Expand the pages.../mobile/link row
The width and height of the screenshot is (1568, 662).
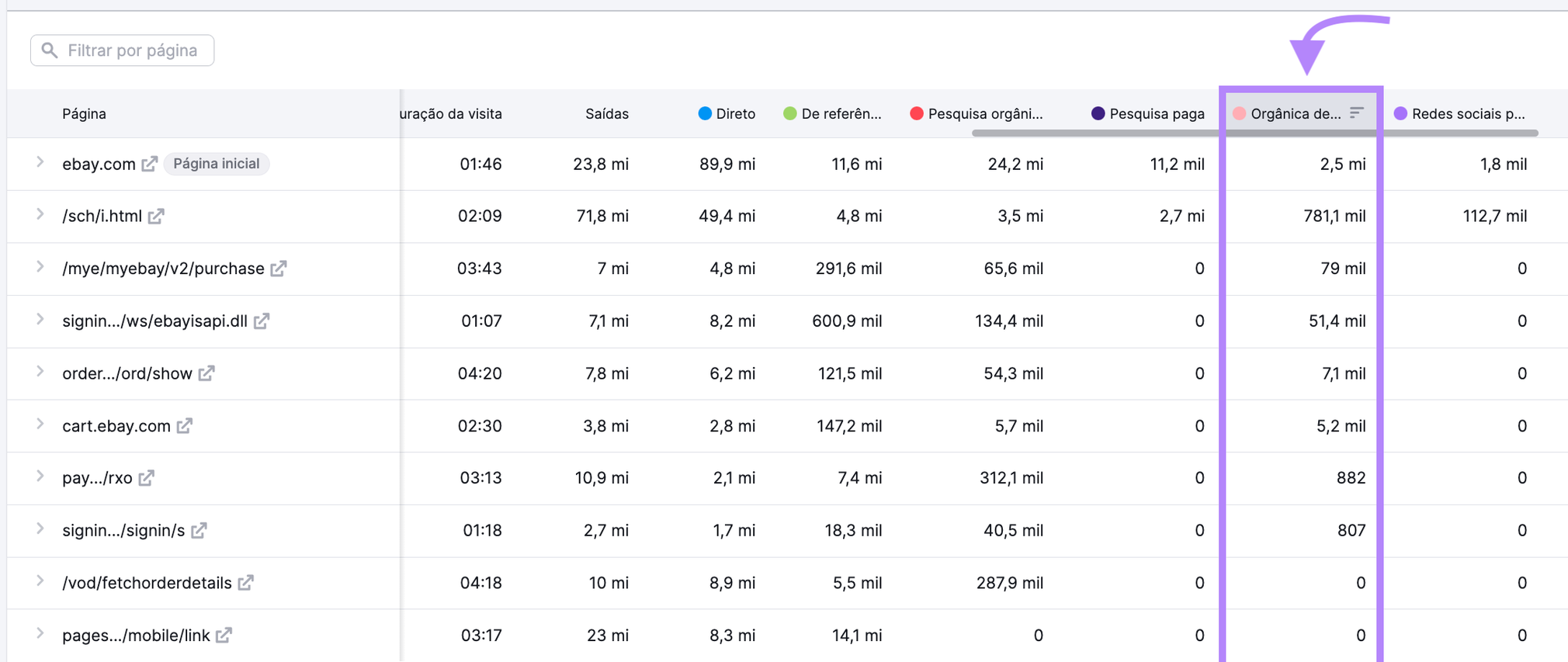(x=40, y=633)
